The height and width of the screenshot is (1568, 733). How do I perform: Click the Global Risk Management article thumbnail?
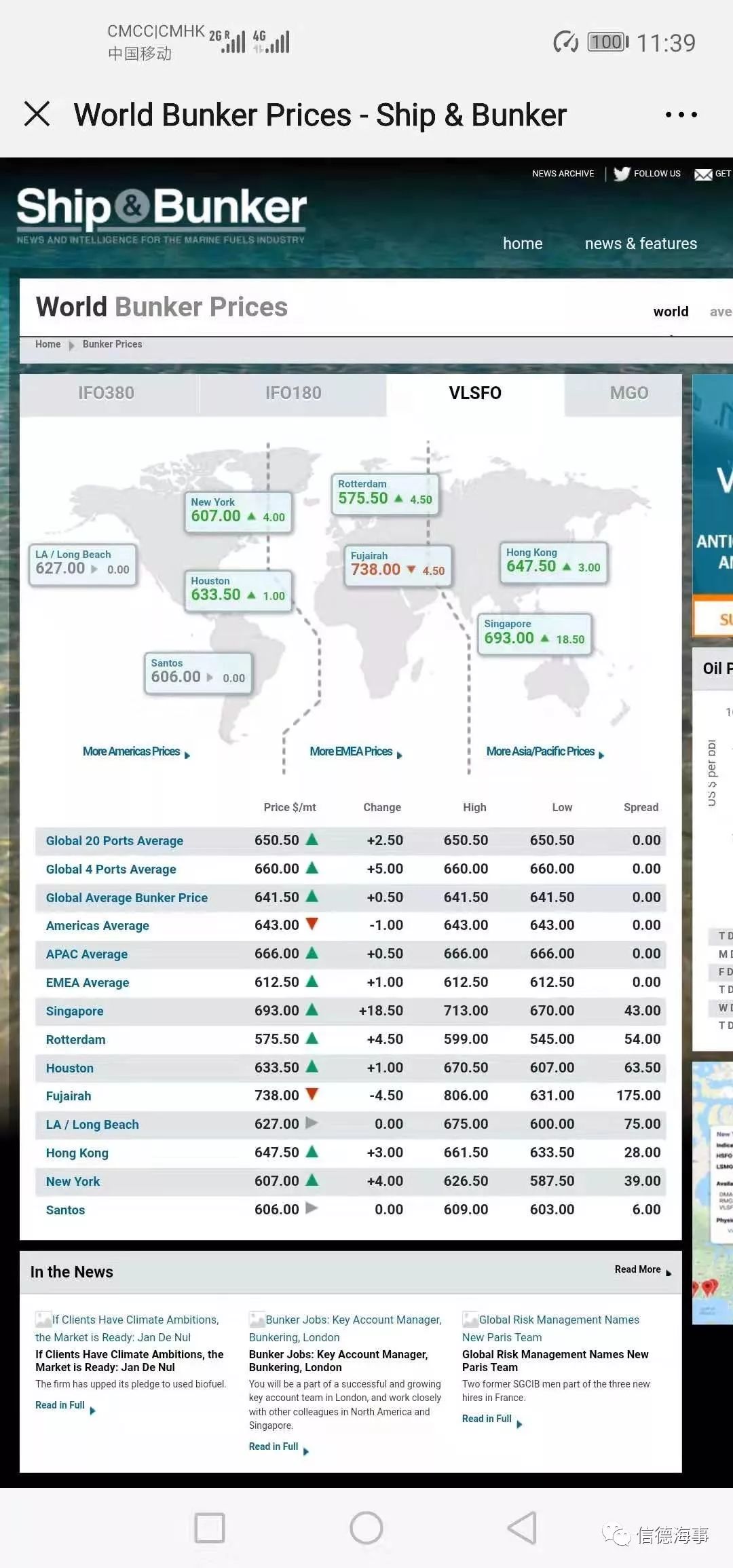point(470,1320)
